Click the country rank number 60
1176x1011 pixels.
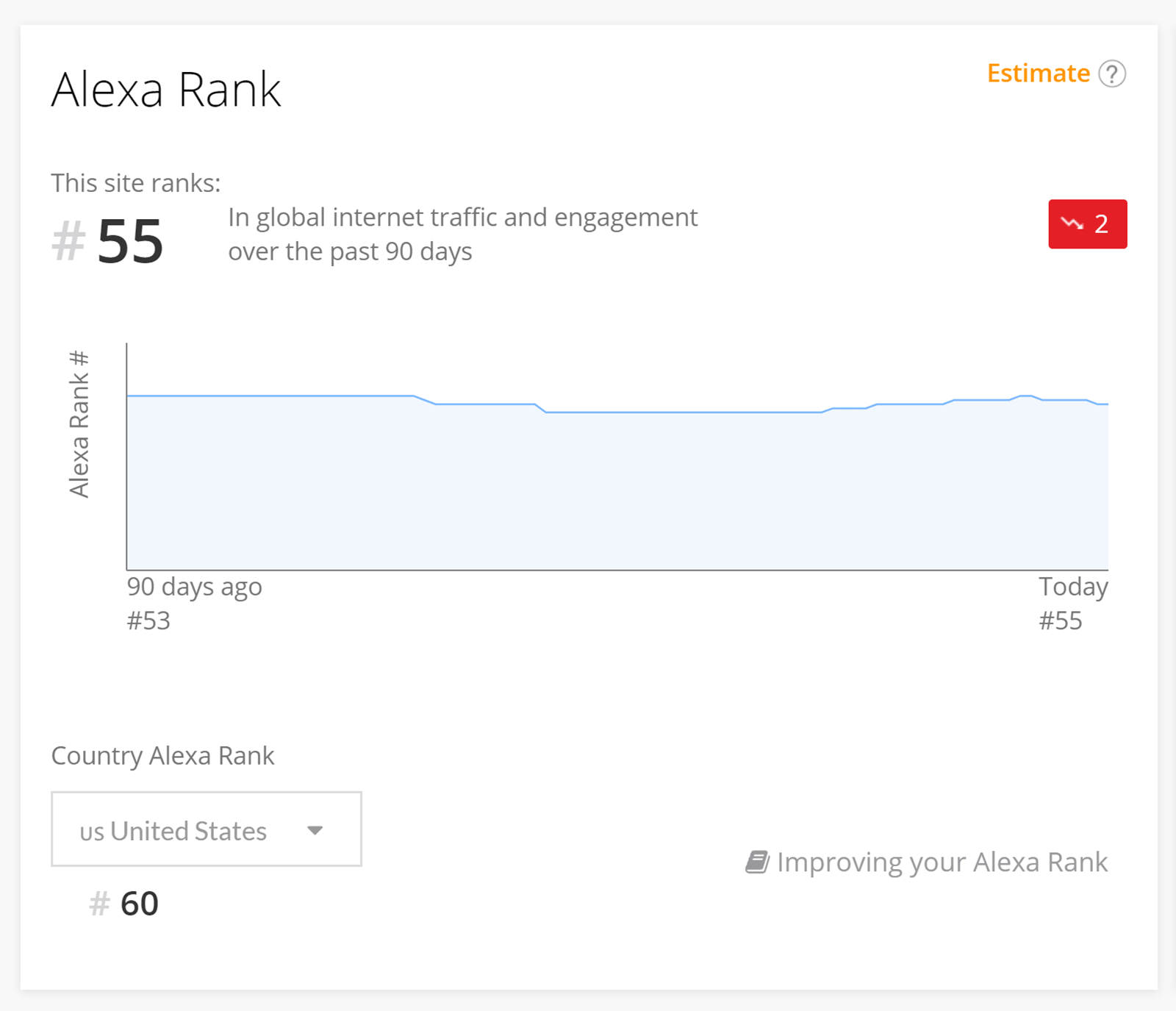click(140, 904)
